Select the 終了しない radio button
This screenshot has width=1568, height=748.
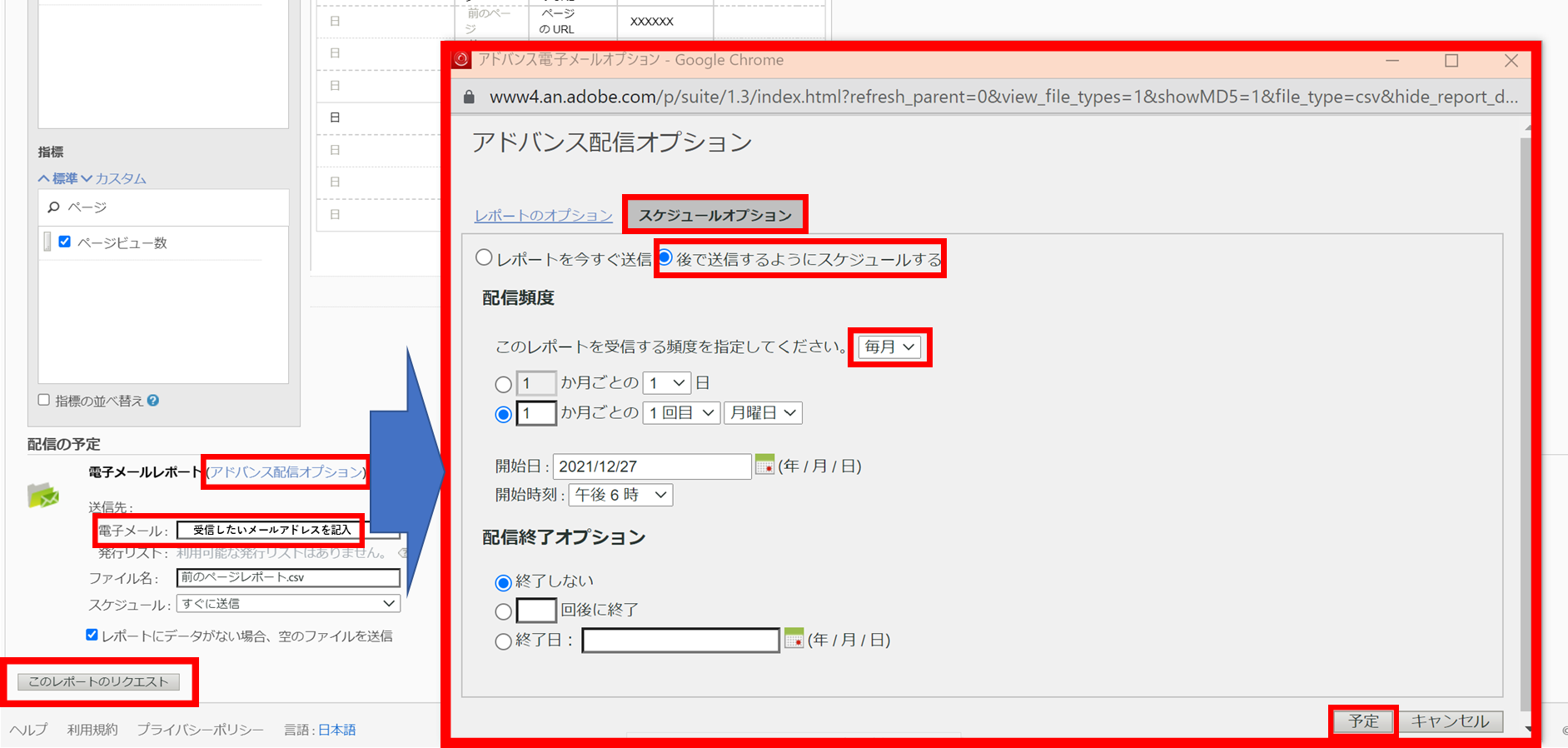[x=503, y=582]
